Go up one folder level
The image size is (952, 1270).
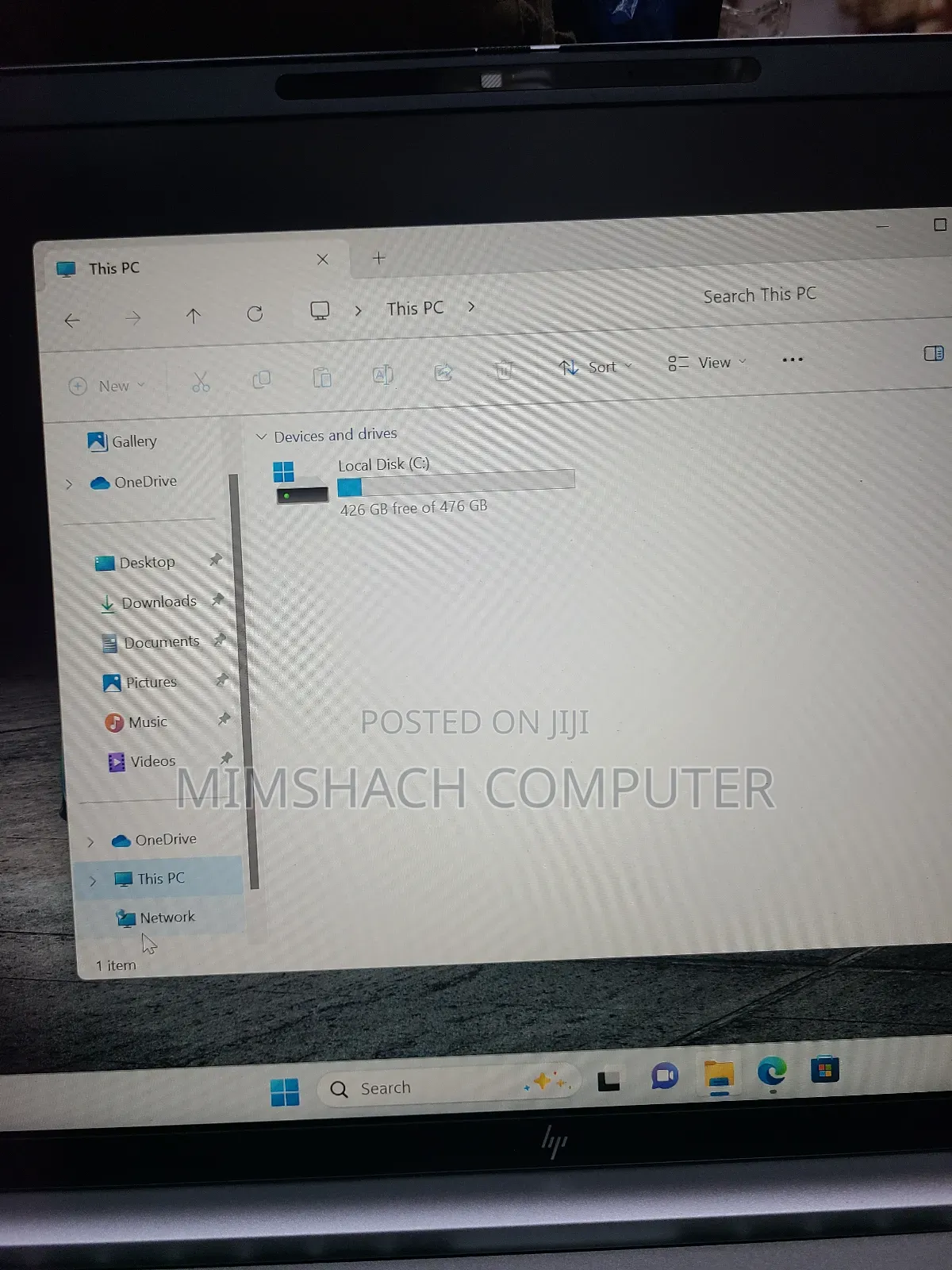[x=193, y=316]
